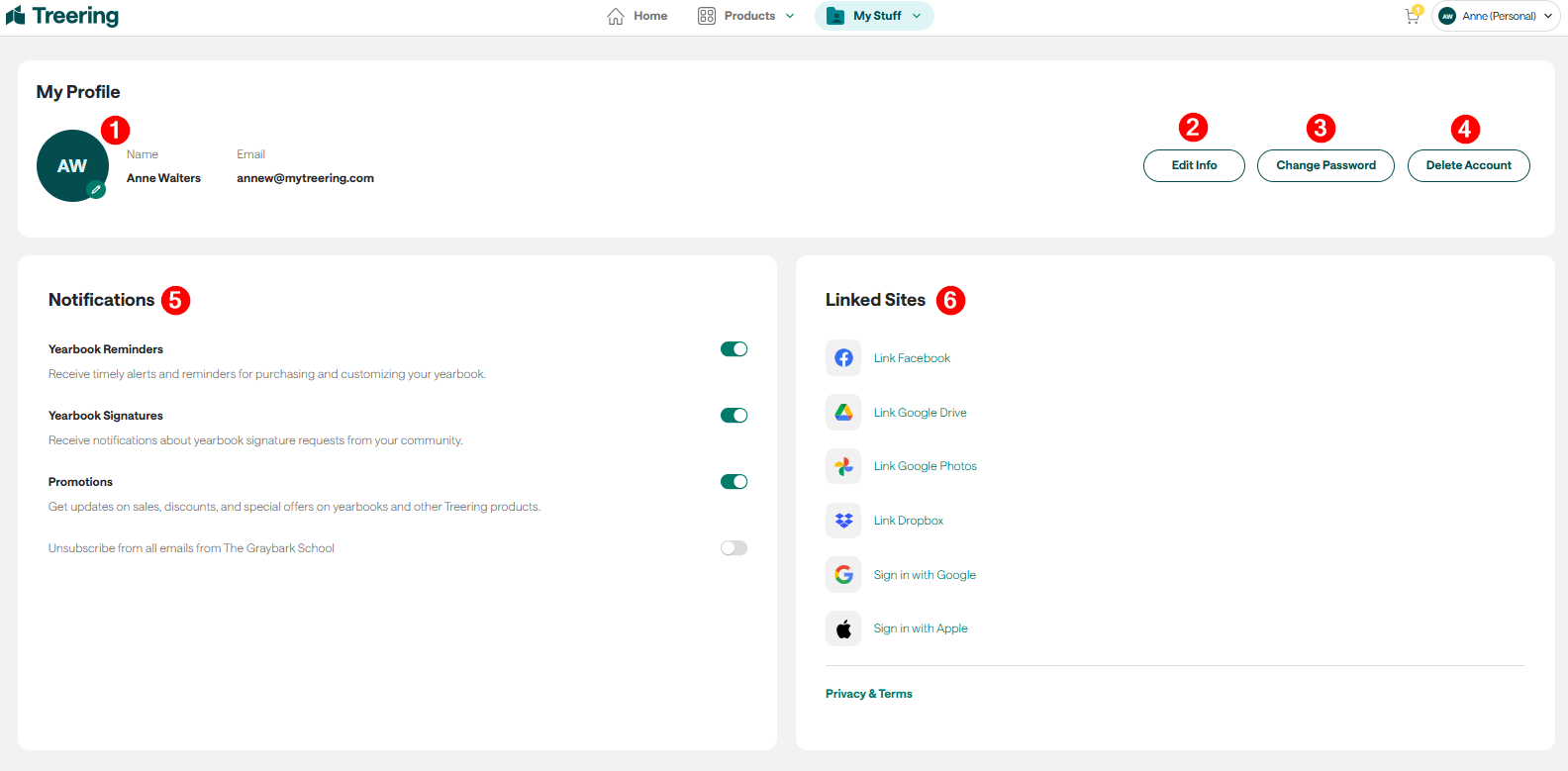
Task: Click Link Google Photos
Action: [x=926, y=466]
